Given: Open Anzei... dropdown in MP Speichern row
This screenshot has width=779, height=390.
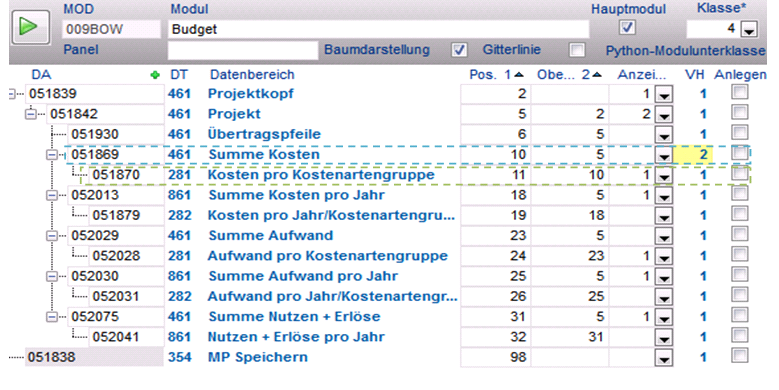Looking at the screenshot, I should click(x=664, y=358).
